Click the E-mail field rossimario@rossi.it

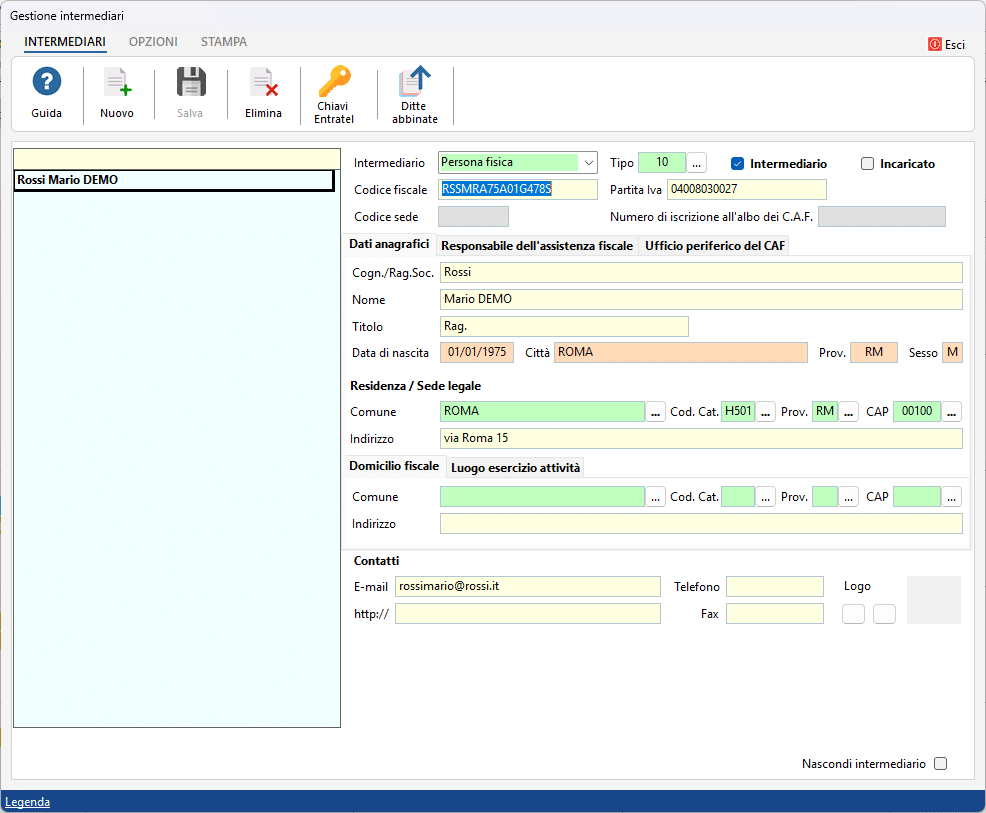[x=528, y=586]
